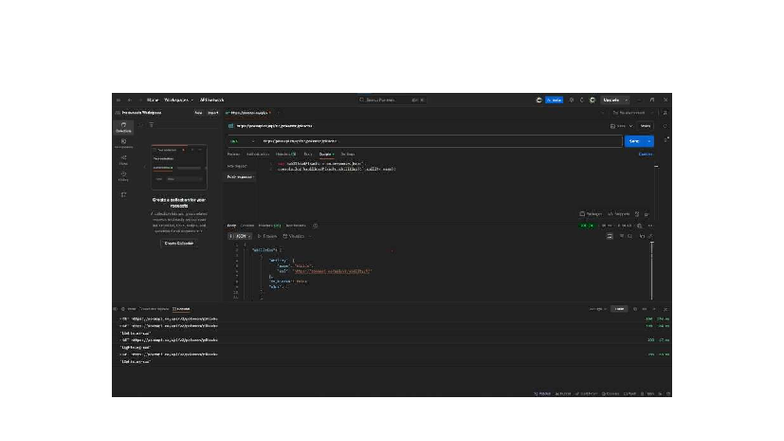
Task: Open the response more options ellipsis
Action: pyautogui.click(x=650, y=226)
